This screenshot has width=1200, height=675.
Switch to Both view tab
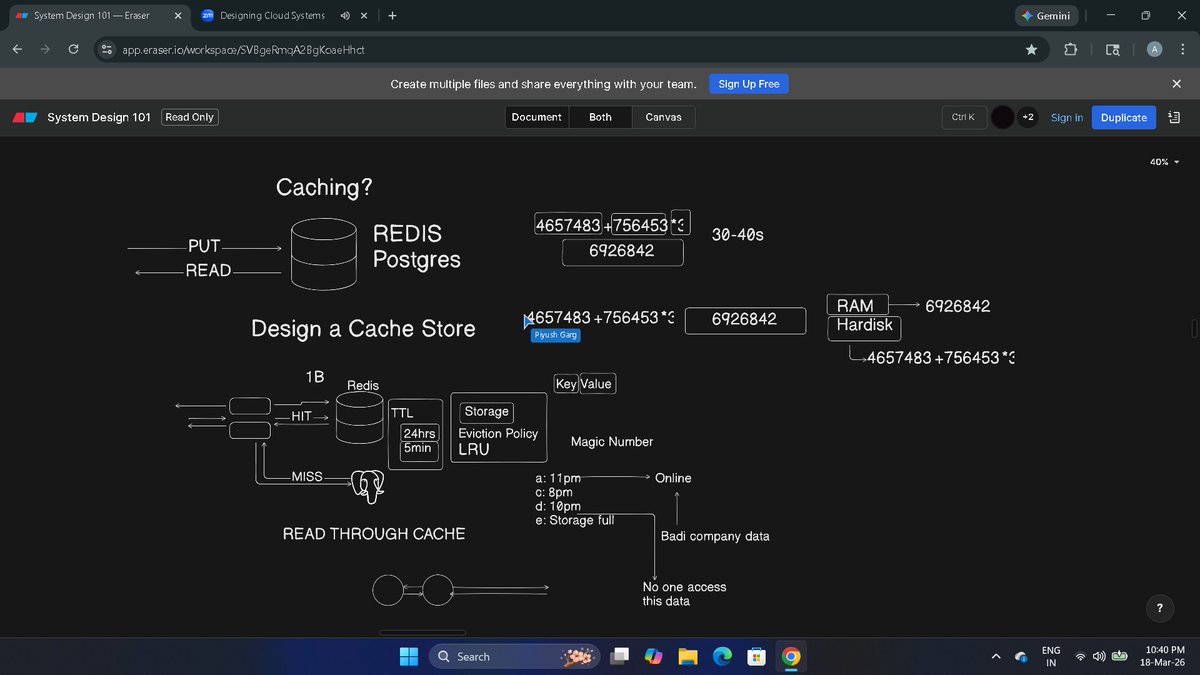(x=600, y=117)
